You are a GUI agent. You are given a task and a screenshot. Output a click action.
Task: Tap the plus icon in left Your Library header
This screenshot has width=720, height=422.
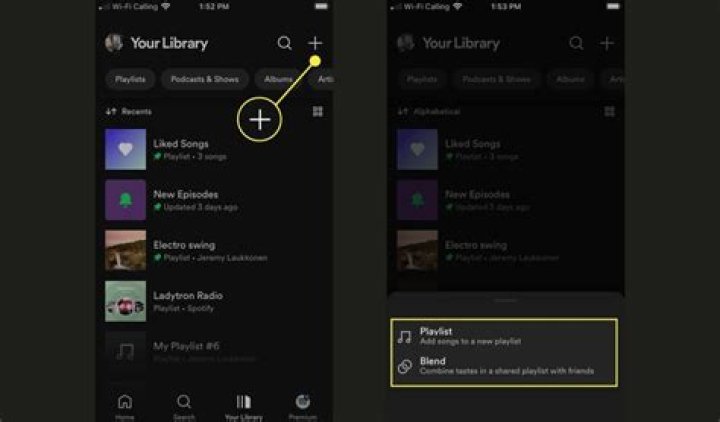pos(315,43)
